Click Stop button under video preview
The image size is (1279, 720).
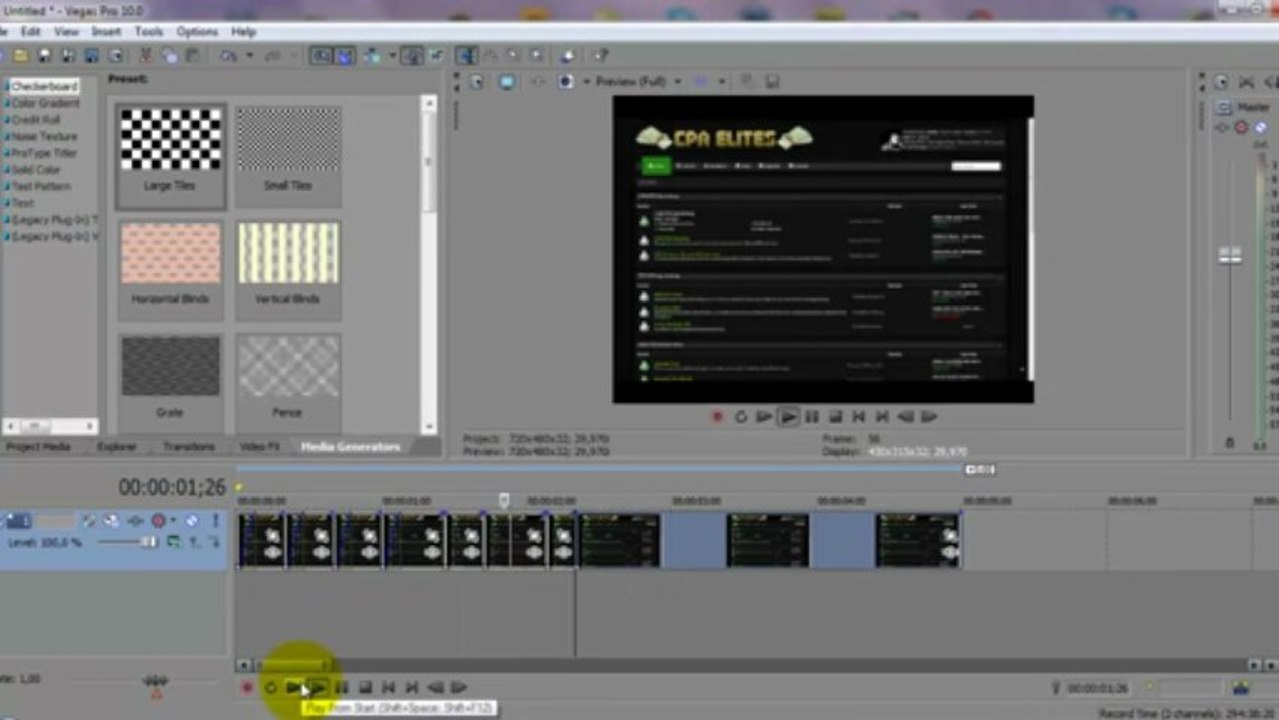click(835, 417)
